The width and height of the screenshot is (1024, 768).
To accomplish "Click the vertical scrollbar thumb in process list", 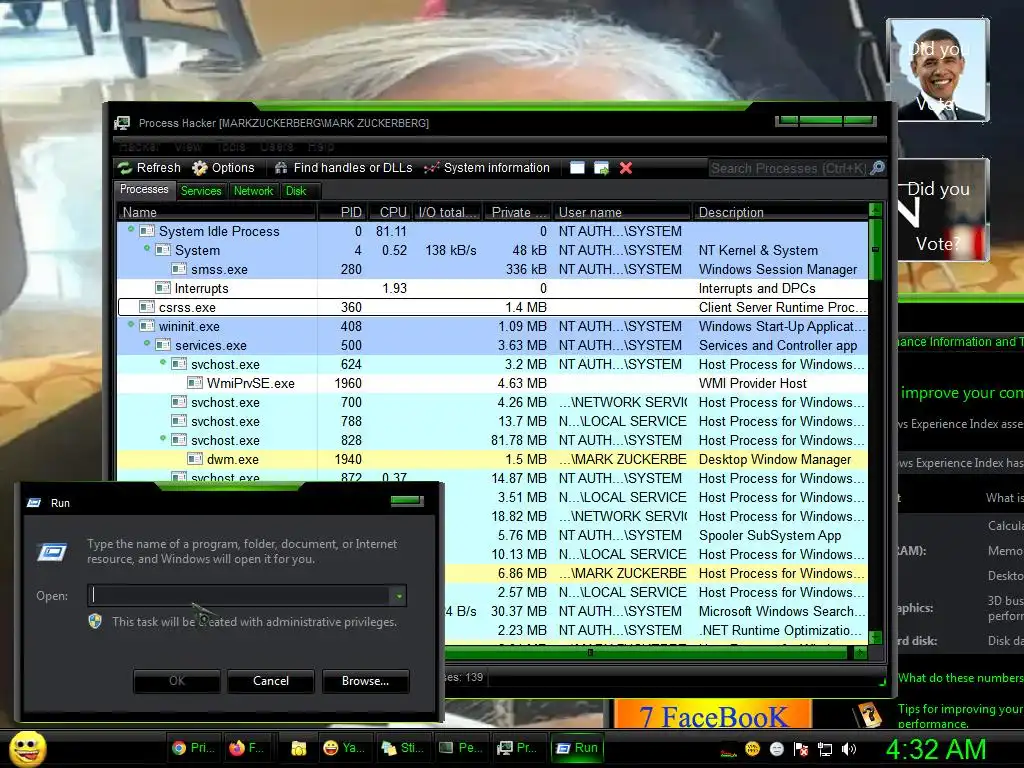I will point(876,249).
